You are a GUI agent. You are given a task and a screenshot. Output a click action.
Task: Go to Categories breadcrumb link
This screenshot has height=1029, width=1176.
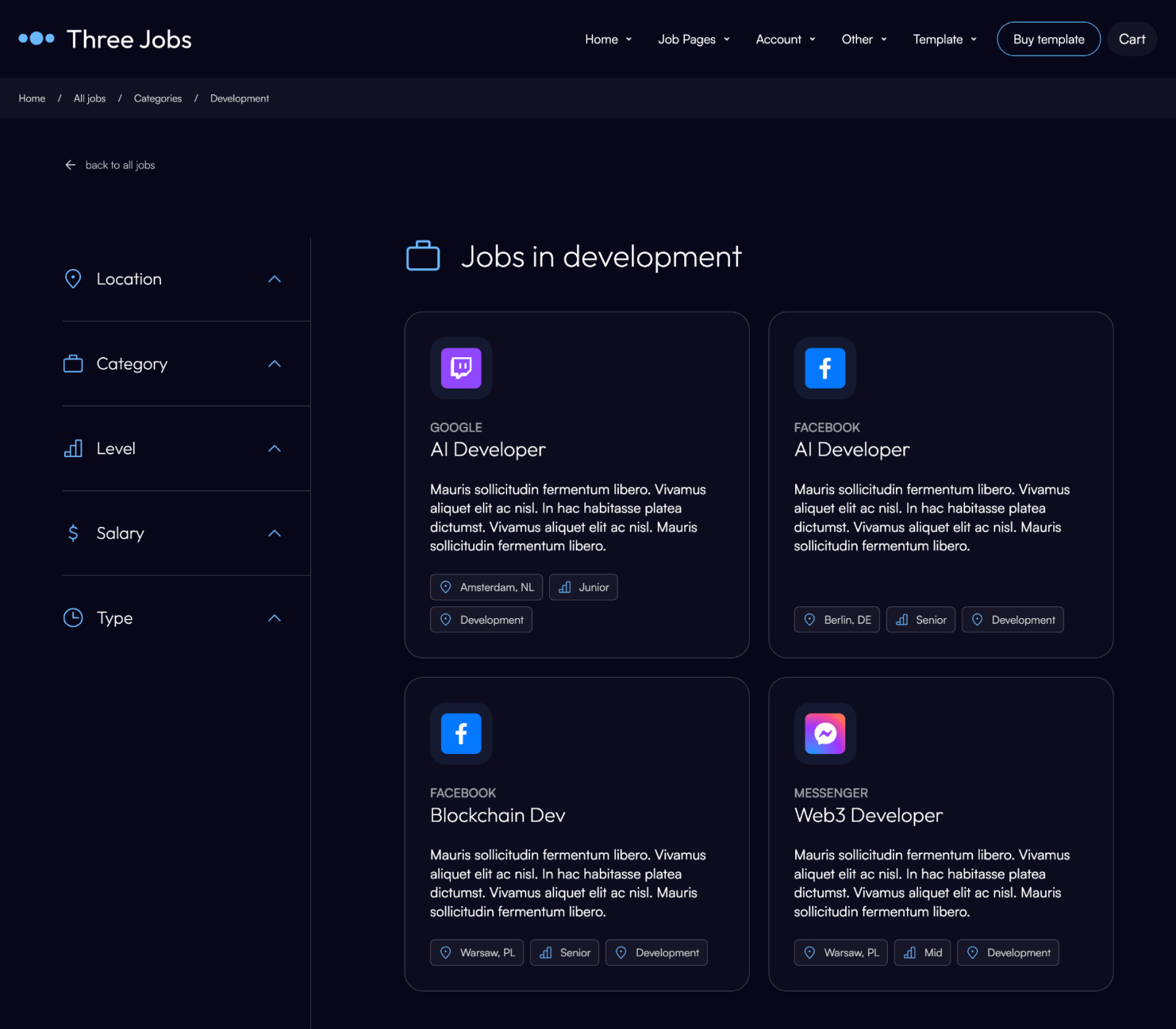click(157, 98)
